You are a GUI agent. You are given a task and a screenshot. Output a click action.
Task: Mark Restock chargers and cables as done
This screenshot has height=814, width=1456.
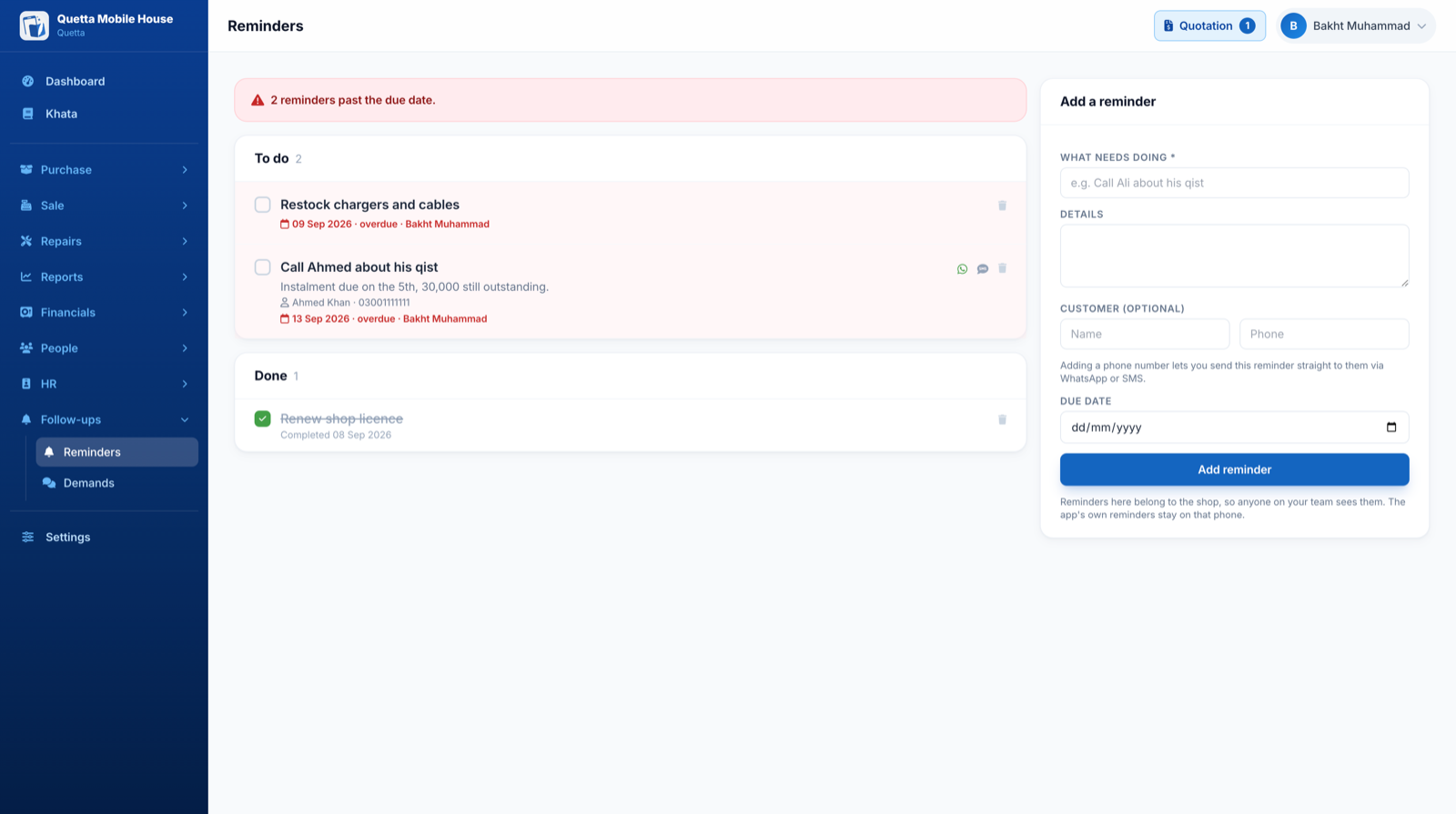click(x=263, y=205)
